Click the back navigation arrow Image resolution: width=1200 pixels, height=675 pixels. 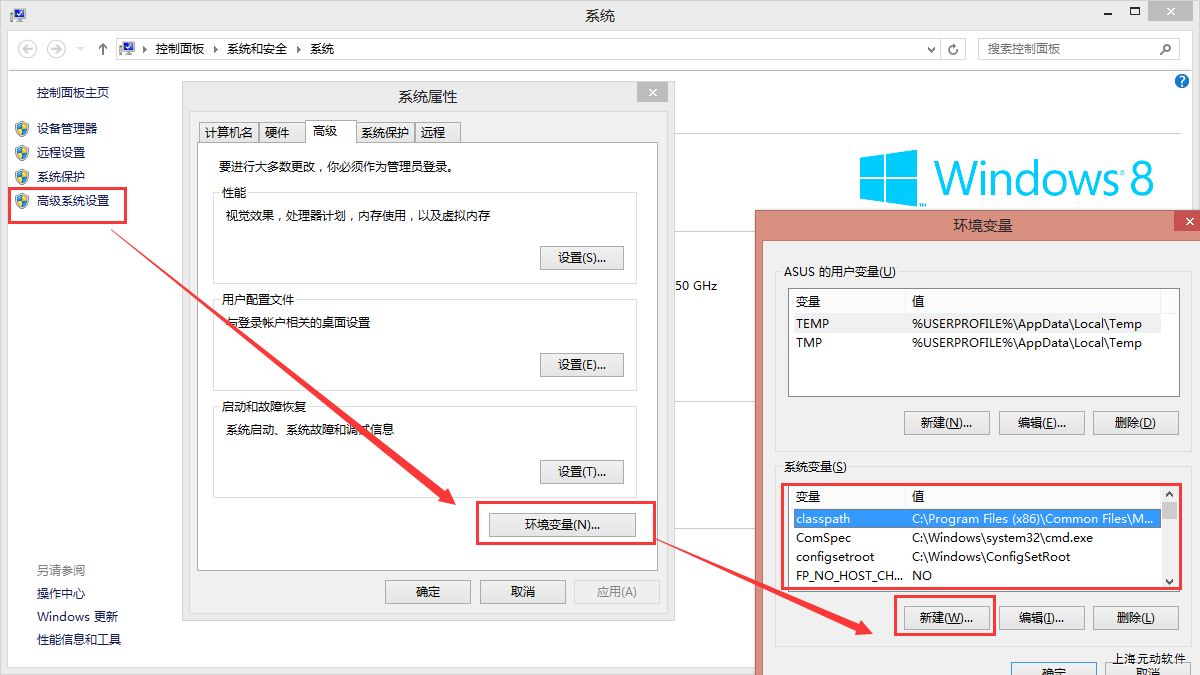pos(28,48)
